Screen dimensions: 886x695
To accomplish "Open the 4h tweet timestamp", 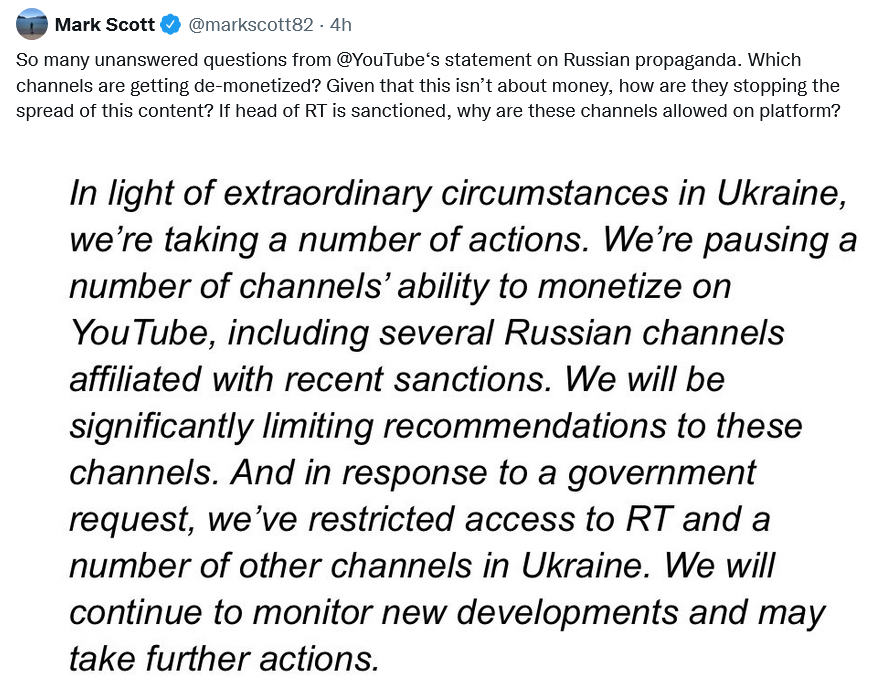I will tap(341, 23).
